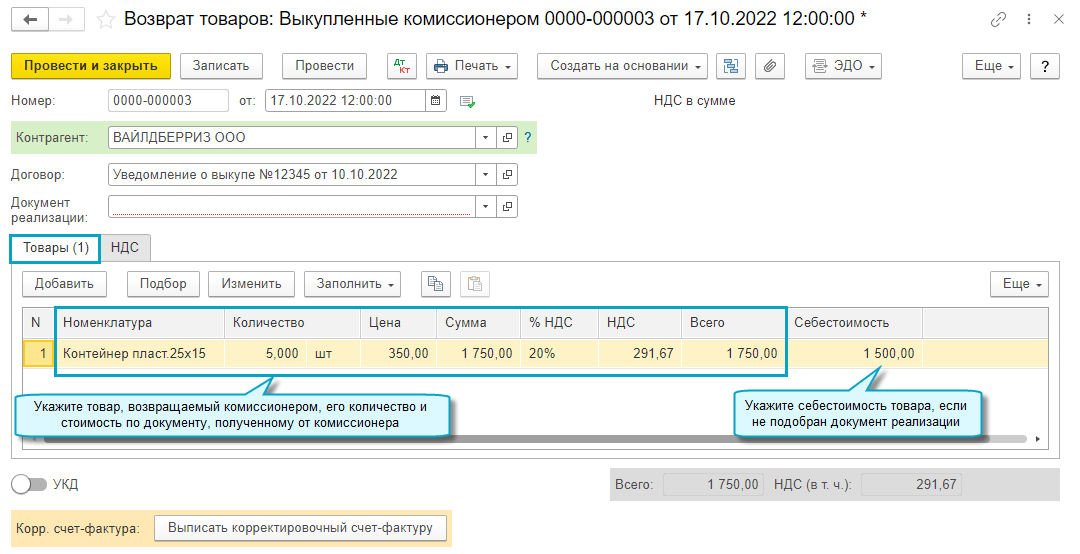Screen dimensions: 1080x554
Task: Click the Документ реализации input field
Action: 290,207
